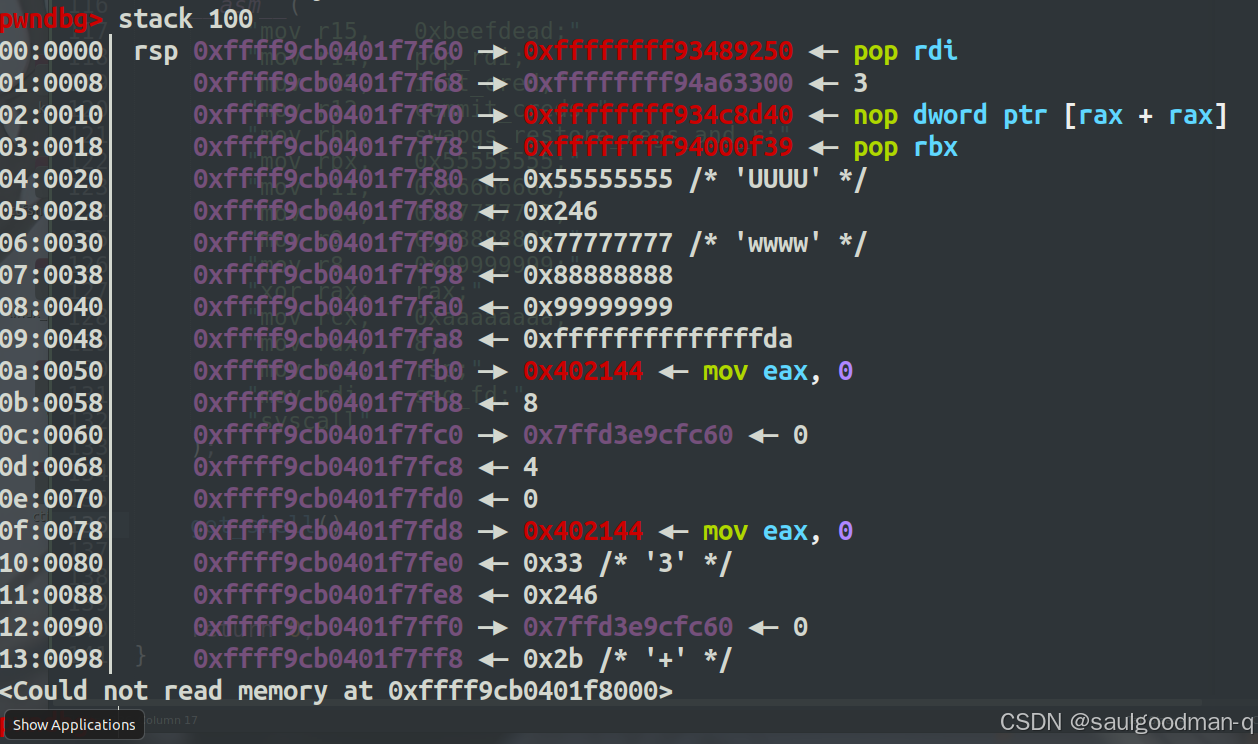Click value 4 in row 0d:0068

530,467
